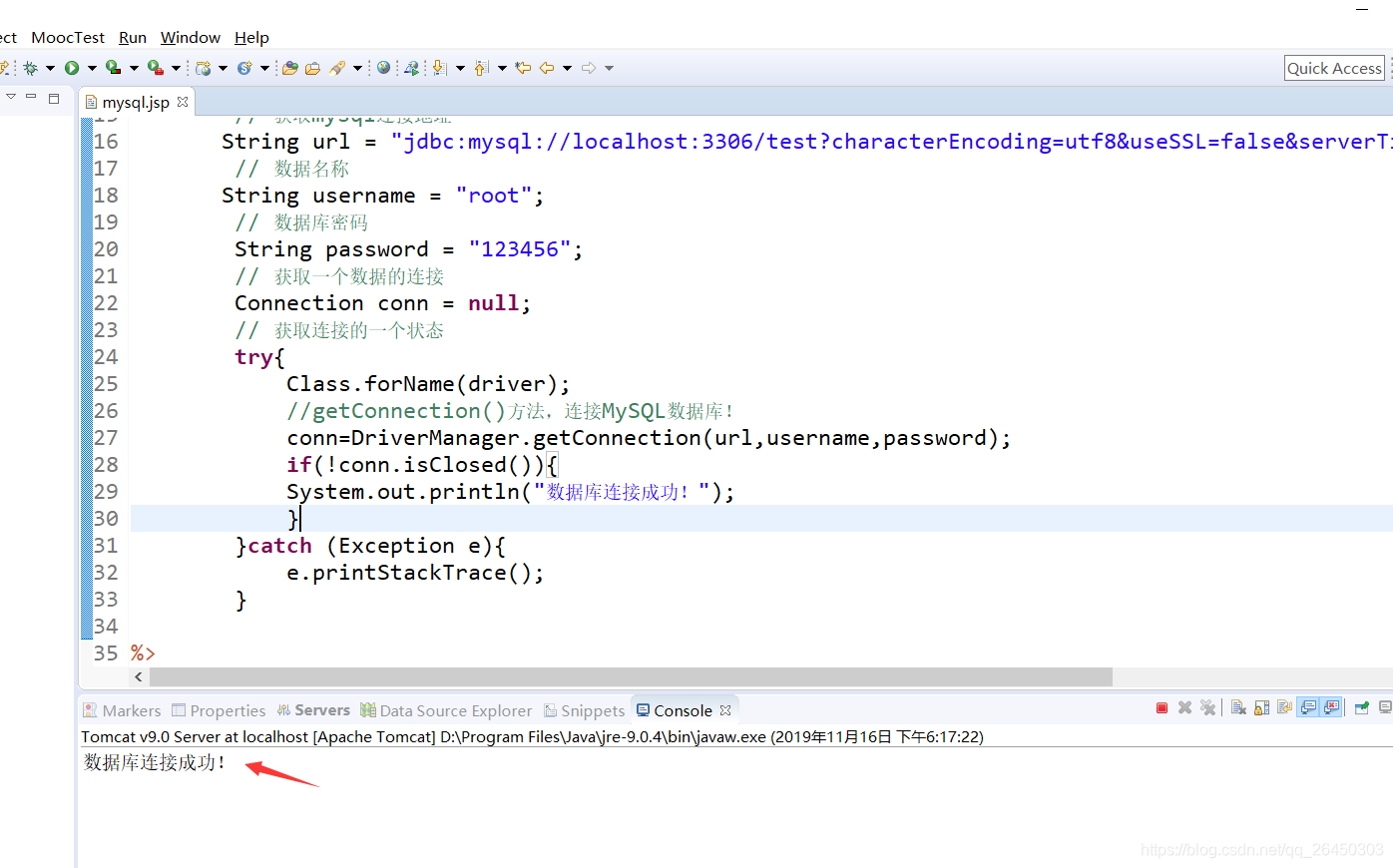
Task: Select the Coverage launch icon
Action: click(110, 67)
